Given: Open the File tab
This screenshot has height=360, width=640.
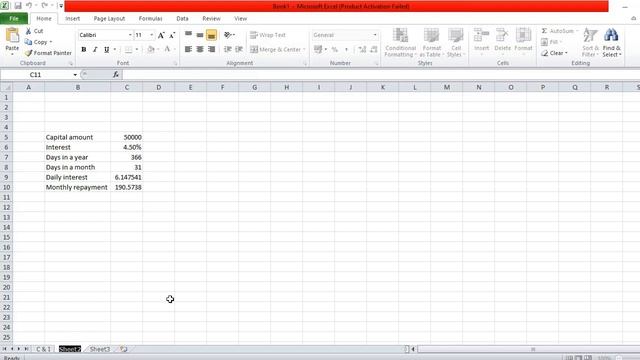Looking at the screenshot, I should point(14,18).
